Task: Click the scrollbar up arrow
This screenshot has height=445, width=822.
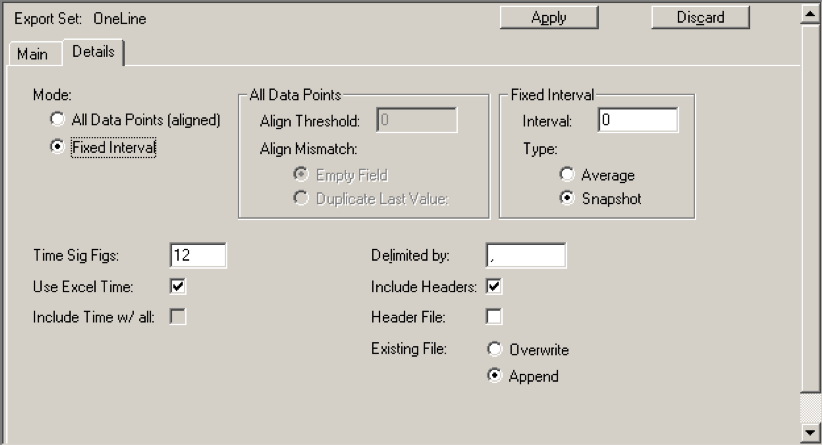Action: [811, 12]
